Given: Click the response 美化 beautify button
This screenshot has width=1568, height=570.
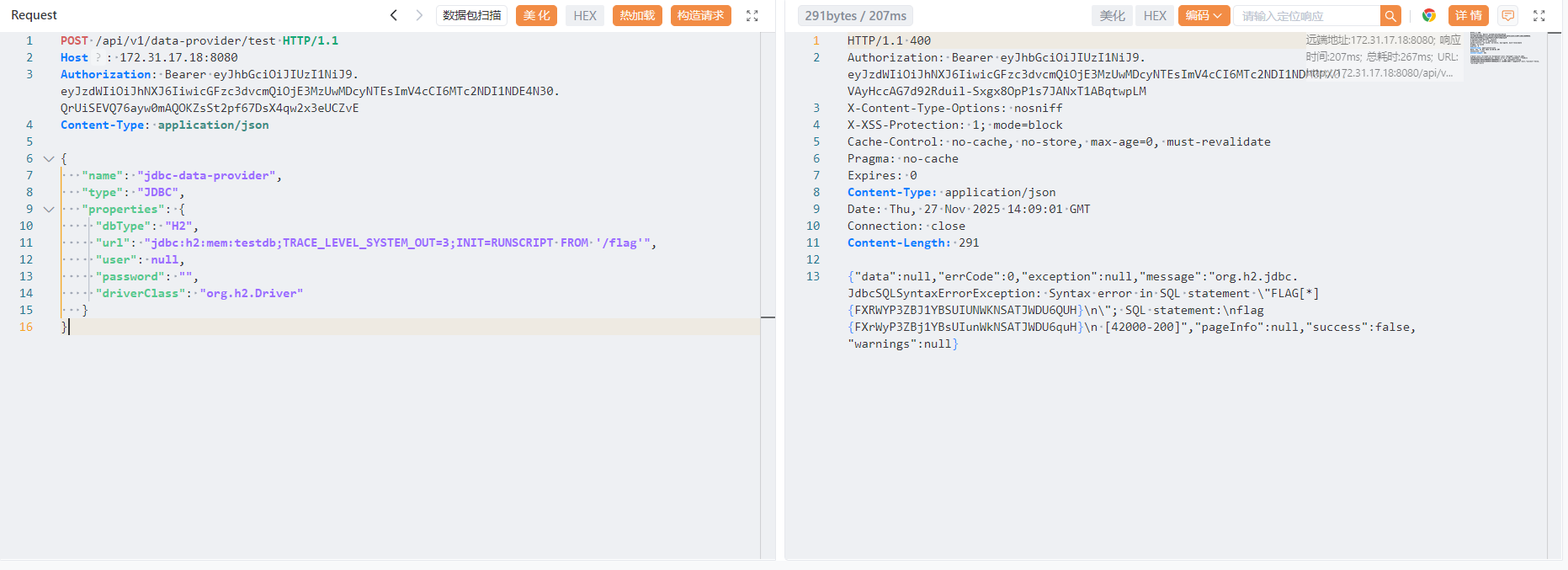Looking at the screenshot, I should (x=1112, y=15).
